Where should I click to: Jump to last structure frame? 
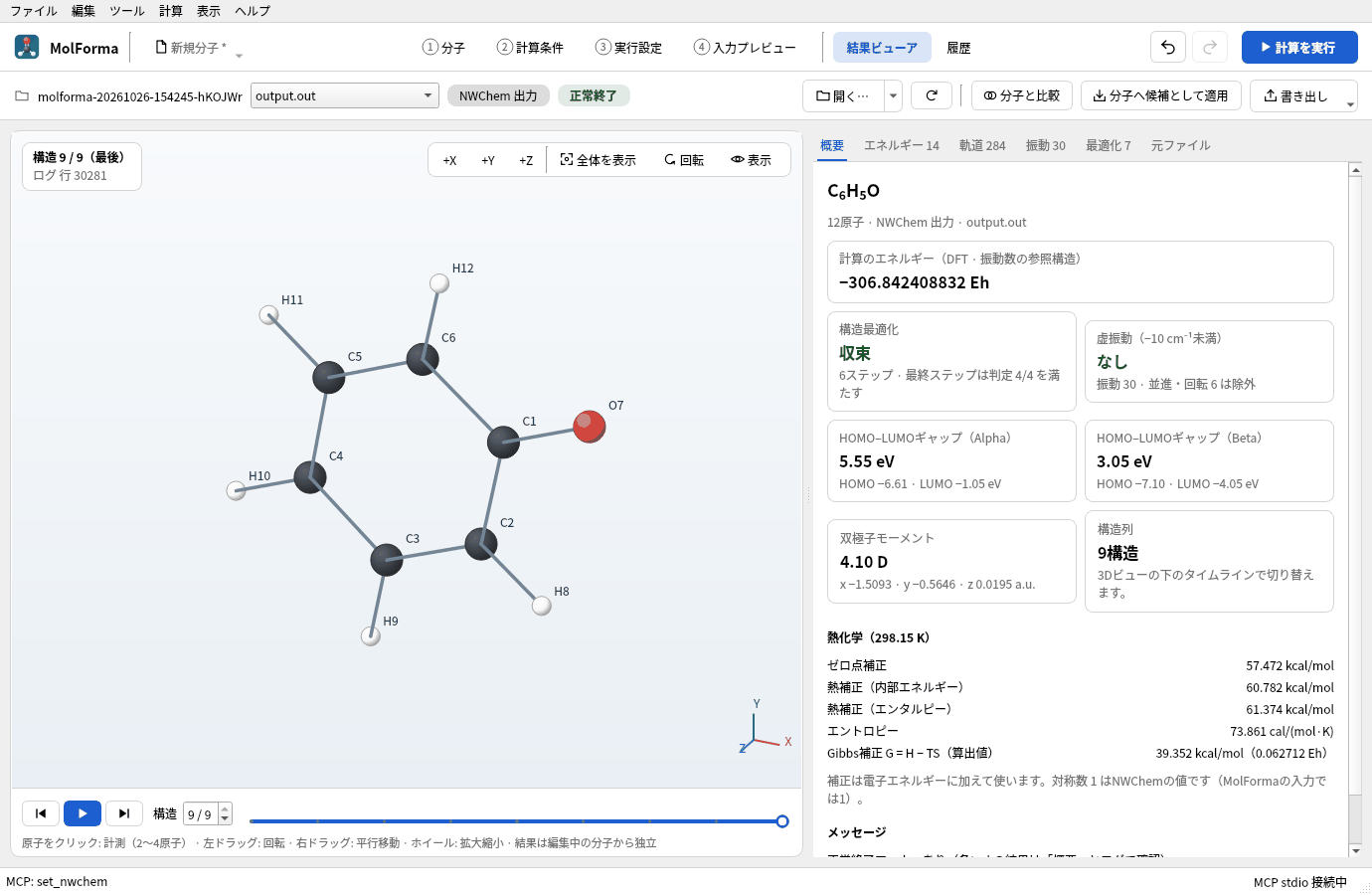coord(124,813)
